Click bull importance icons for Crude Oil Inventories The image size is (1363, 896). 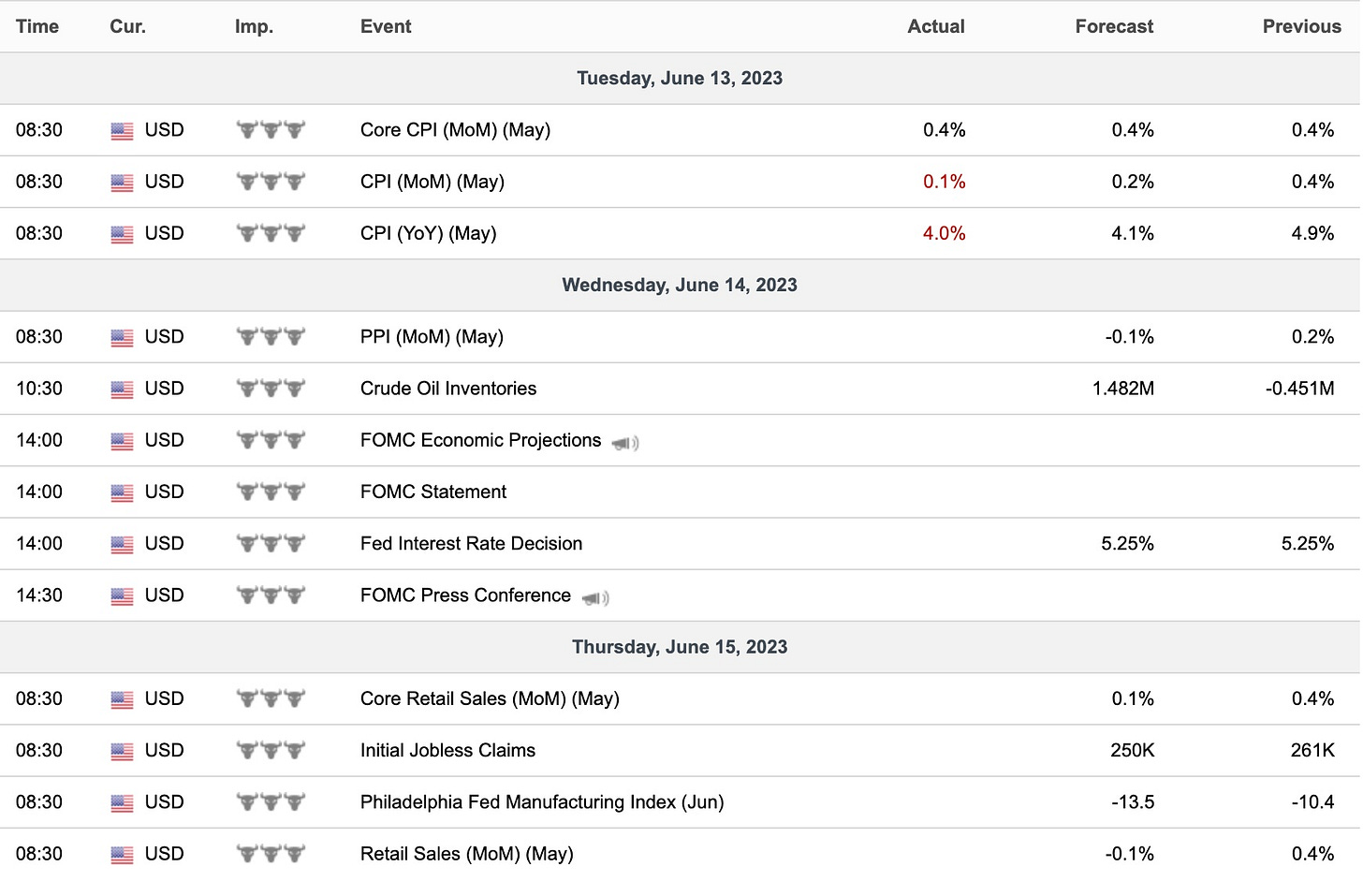(271, 389)
